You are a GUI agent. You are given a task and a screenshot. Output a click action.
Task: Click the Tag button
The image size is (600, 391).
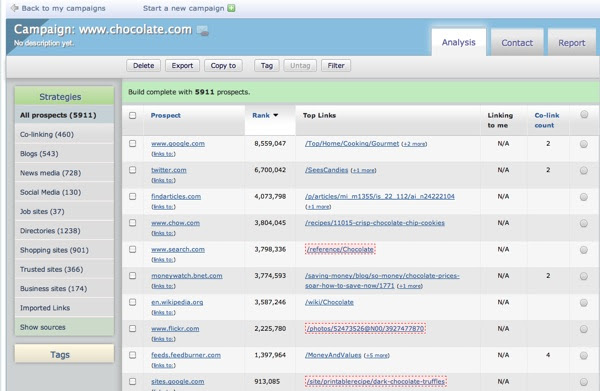point(267,65)
